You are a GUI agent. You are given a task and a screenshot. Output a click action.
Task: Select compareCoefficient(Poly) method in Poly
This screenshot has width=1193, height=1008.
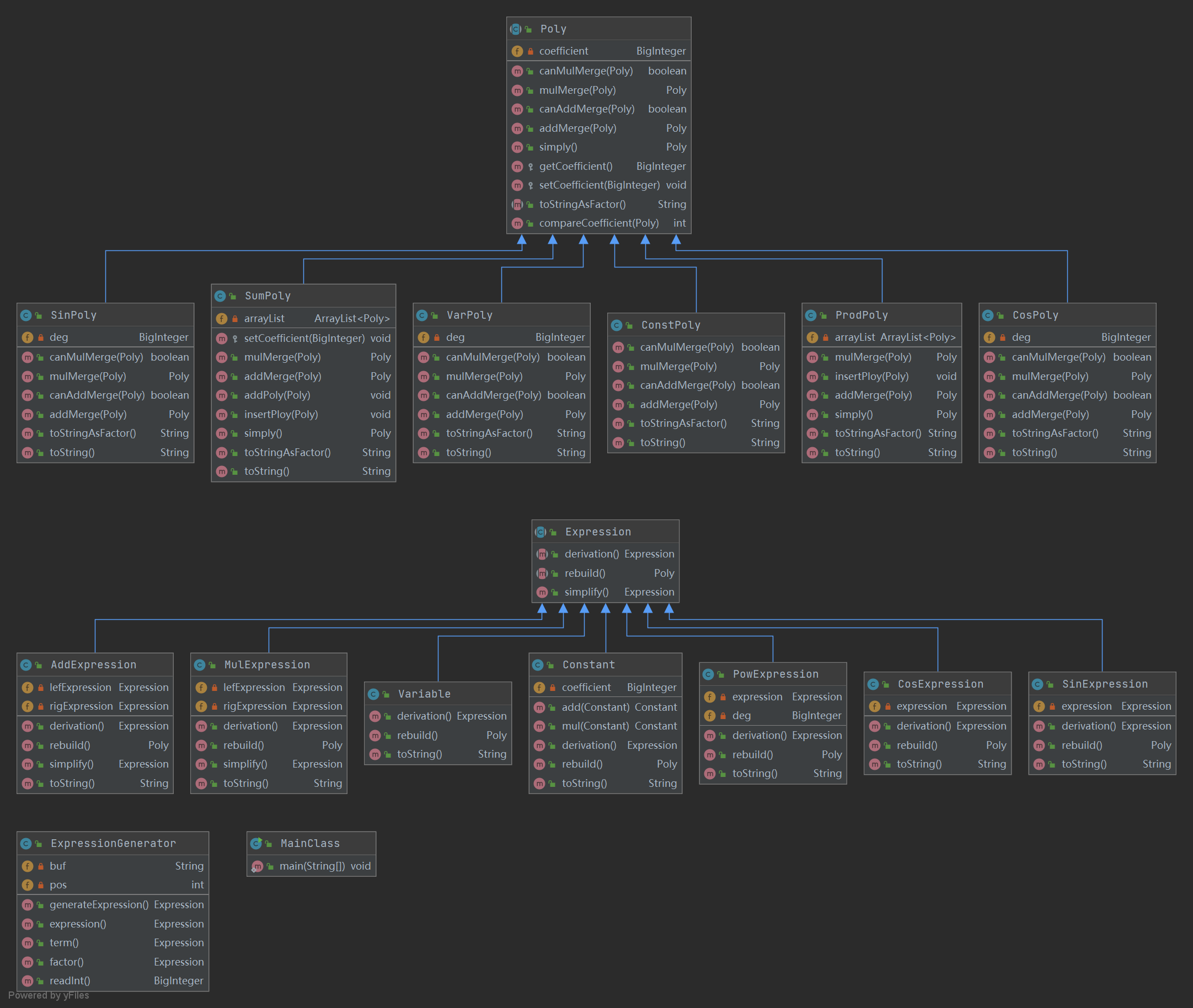(598, 223)
